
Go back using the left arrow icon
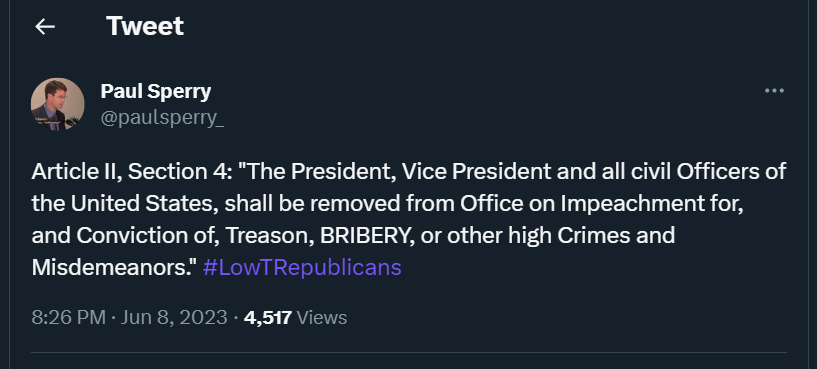click(45, 27)
